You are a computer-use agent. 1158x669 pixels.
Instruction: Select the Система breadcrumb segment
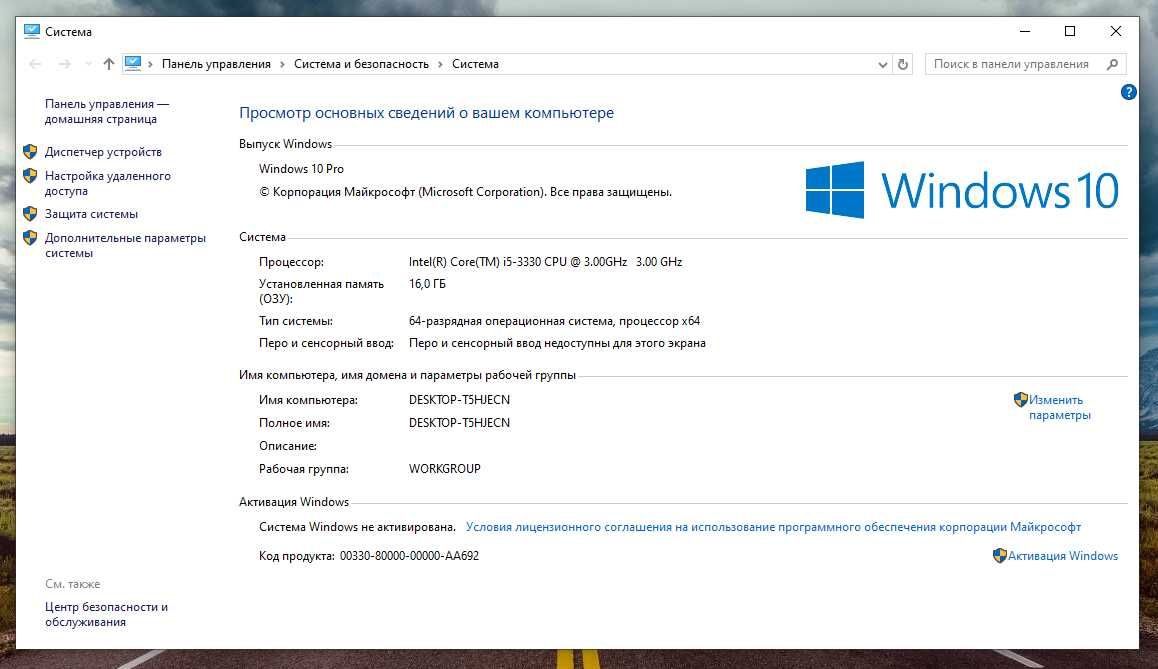476,64
